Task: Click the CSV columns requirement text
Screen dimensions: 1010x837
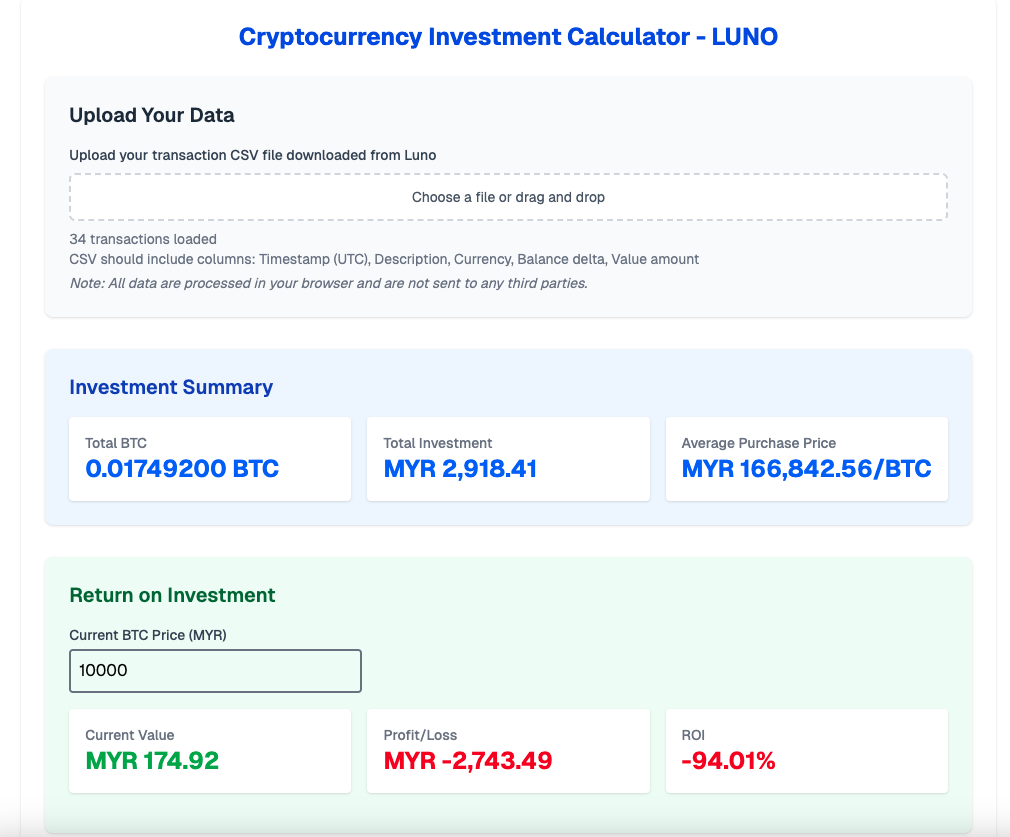Action: click(x=384, y=259)
